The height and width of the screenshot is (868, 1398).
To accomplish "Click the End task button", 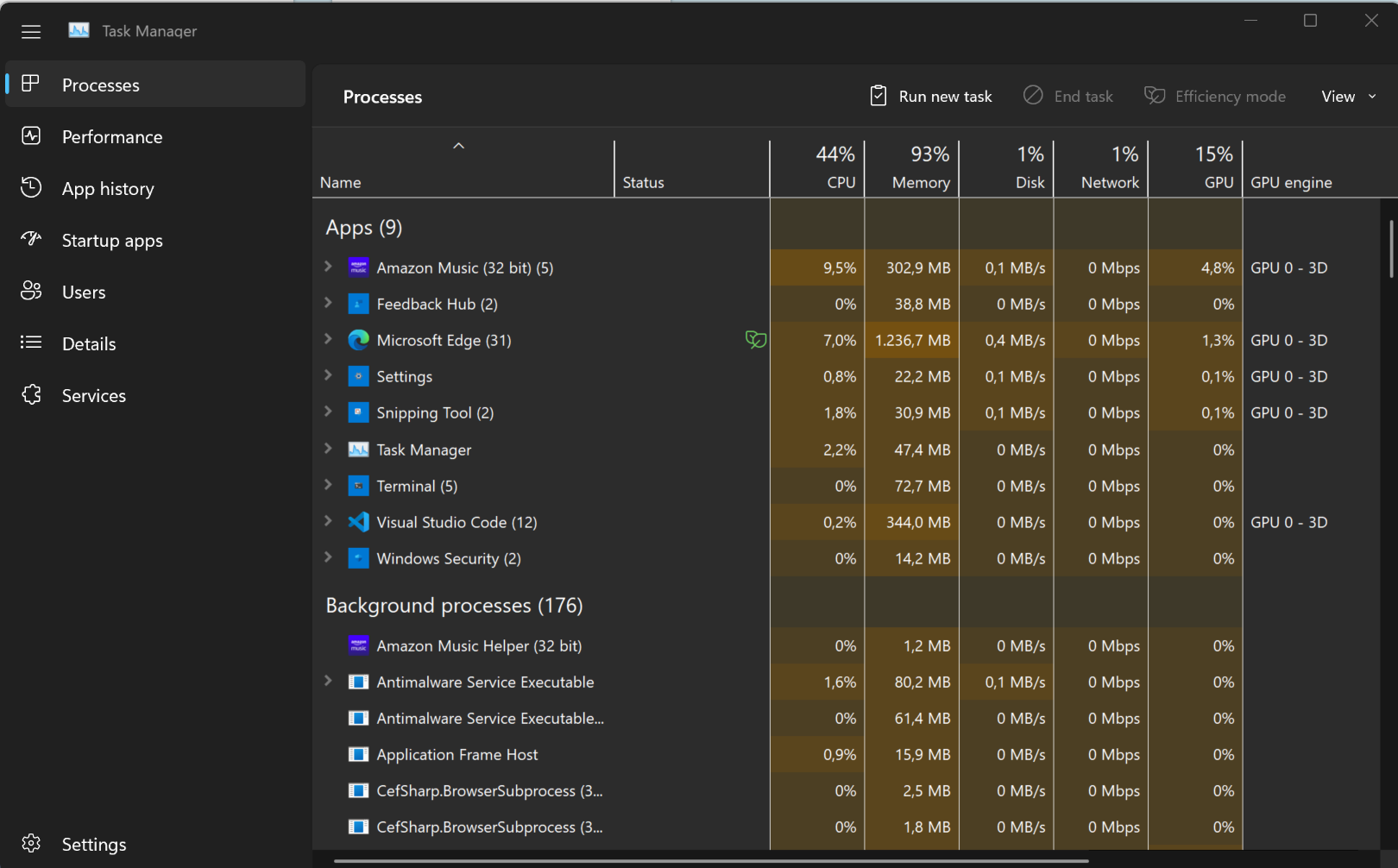I will click(1068, 97).
